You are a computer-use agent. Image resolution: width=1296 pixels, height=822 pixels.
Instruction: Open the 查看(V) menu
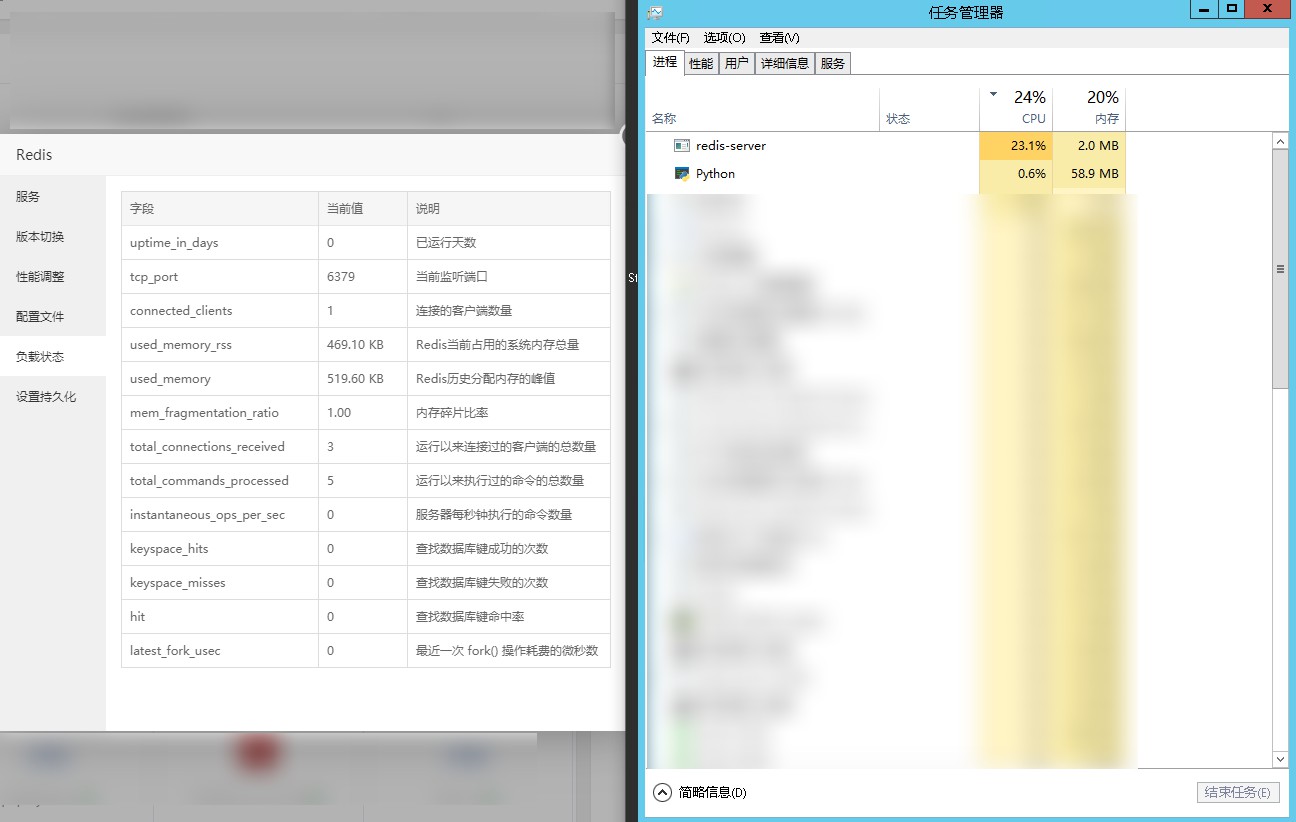point(780,38)
